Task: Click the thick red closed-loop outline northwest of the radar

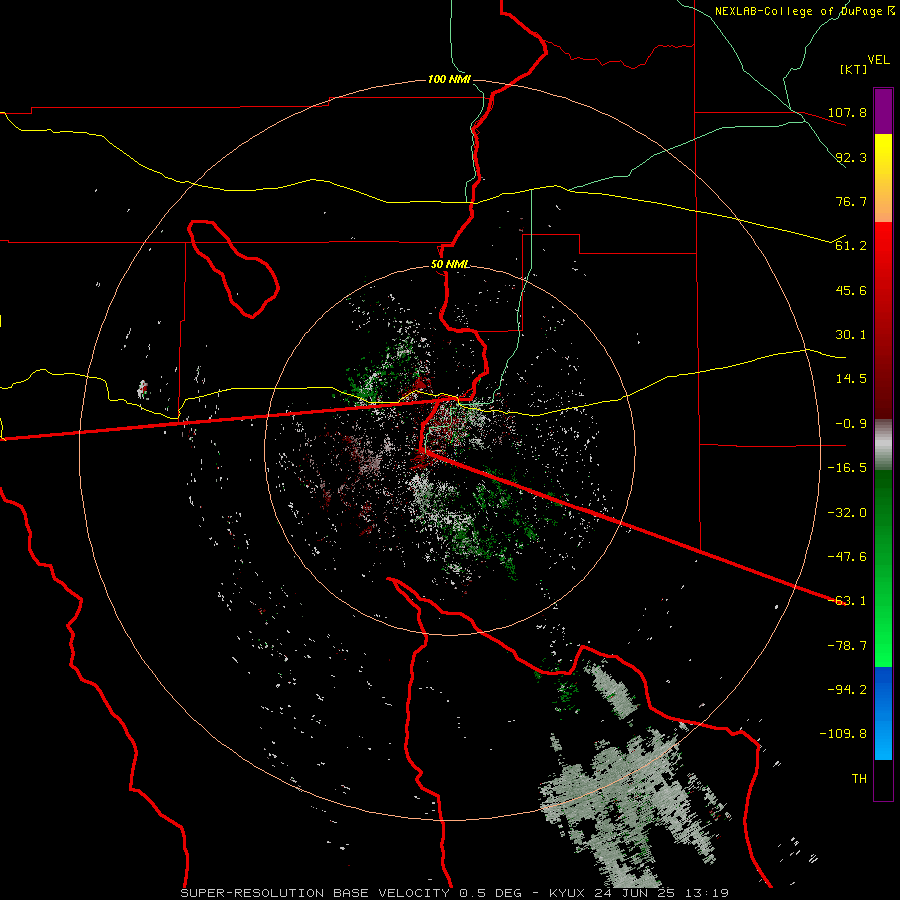Action: (233, 268)
